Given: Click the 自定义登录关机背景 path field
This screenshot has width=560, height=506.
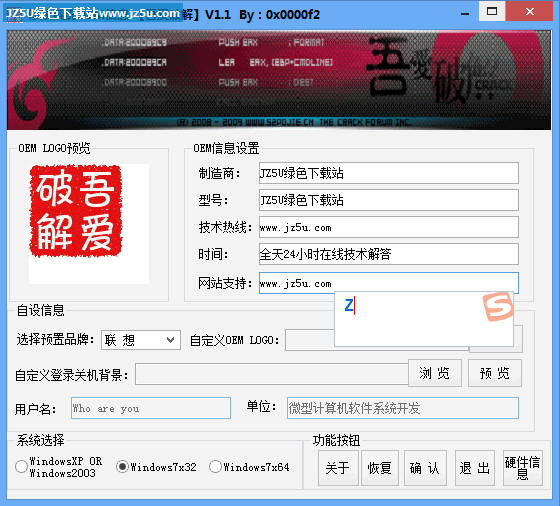Looking at the screenshot, I should [x=272, y=374].
